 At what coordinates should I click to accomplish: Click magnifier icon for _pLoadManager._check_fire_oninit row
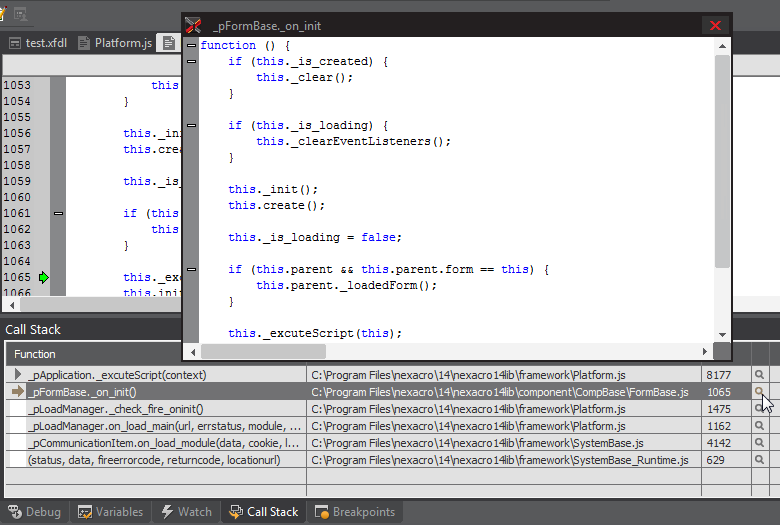tap(760, 409)
